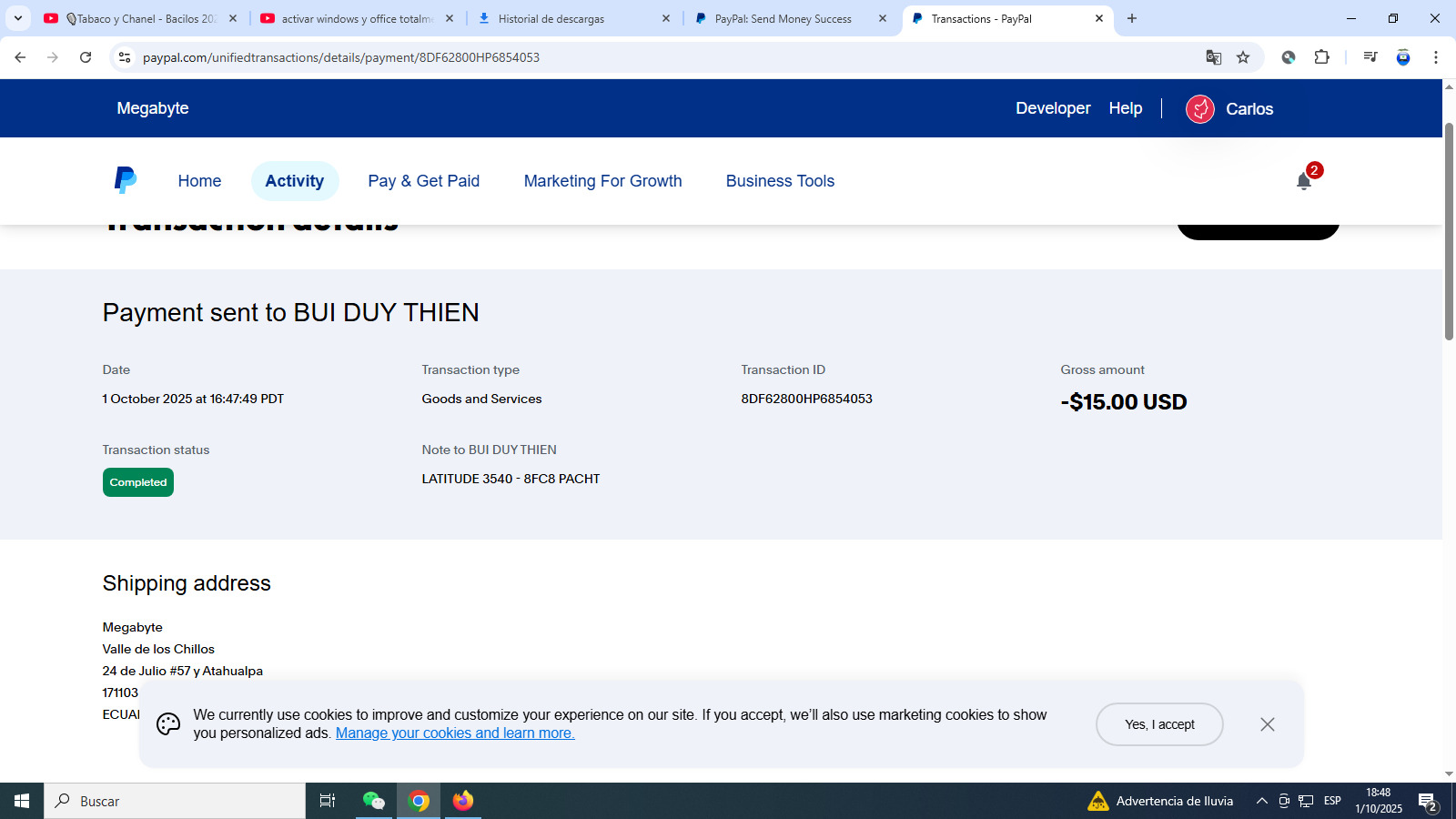Open Chrome extensions puzzle icon
Screen dimensions: 1456x819
click(x=1321, y=57)
